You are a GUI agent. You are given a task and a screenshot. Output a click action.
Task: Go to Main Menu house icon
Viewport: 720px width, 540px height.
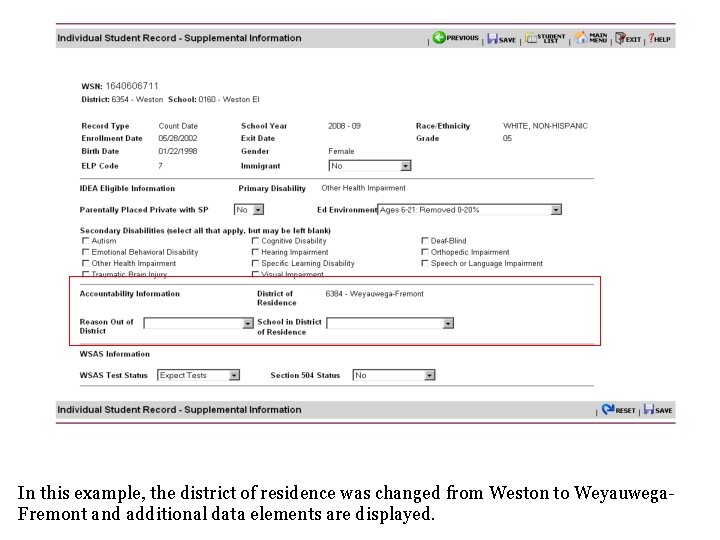point(581,38)
